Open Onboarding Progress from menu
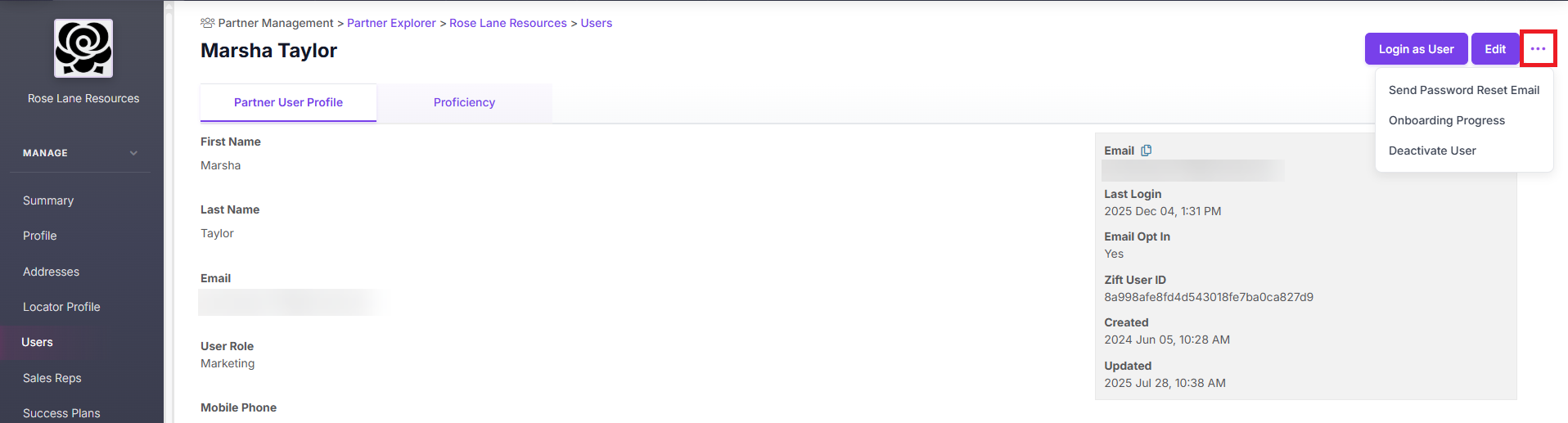Viewport: 1568px width, 423px height. 1446,120
